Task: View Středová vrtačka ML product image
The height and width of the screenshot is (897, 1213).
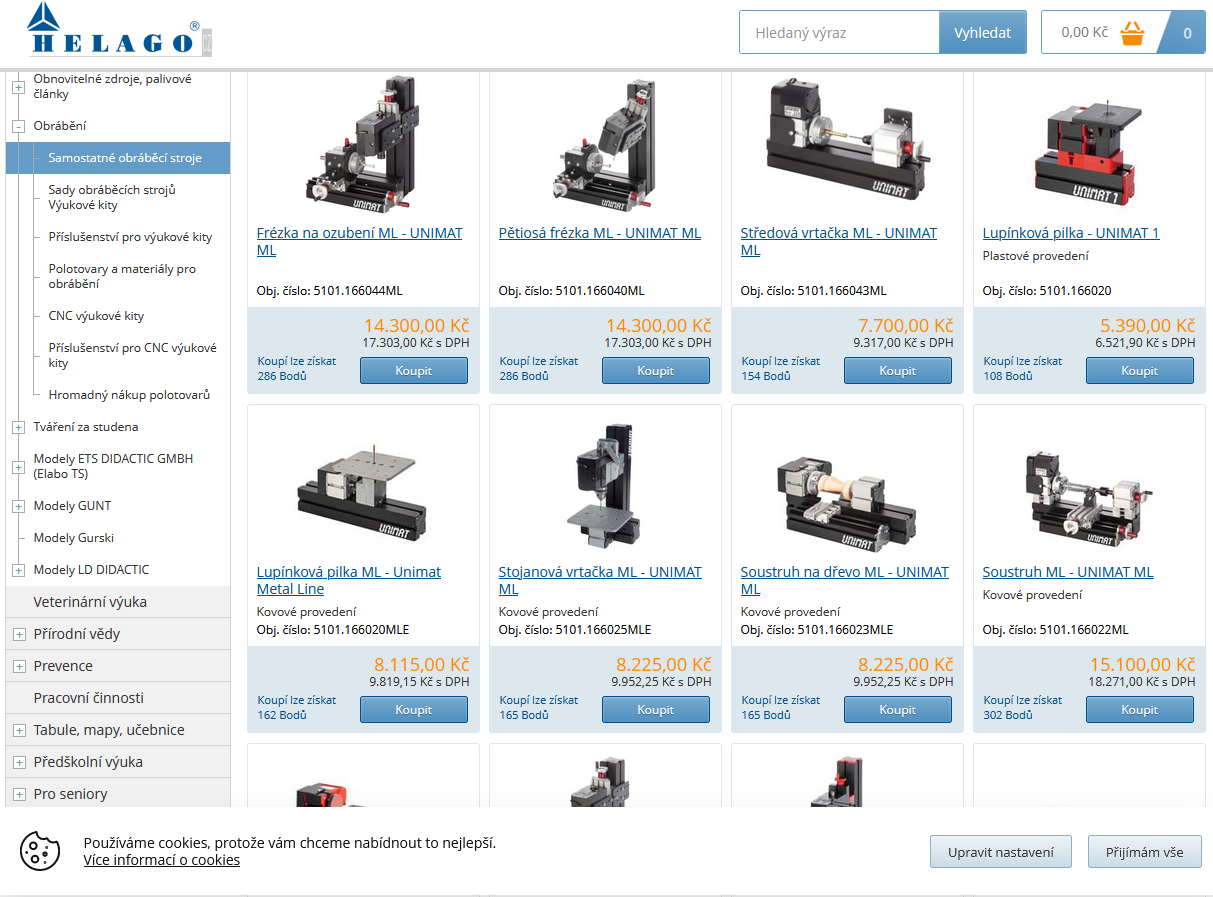Action: click(847, 140)
